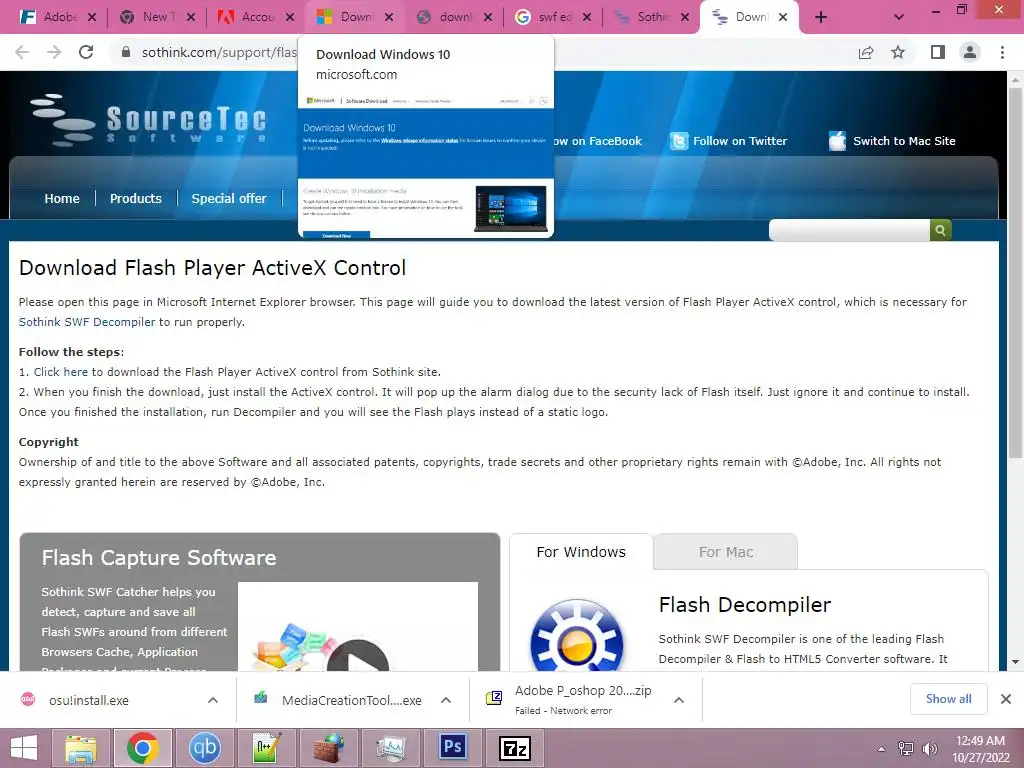This screenshot has width=1024, height=768.
Task: Expand options for Adobe zip download
Action: (x=679, y=700)
